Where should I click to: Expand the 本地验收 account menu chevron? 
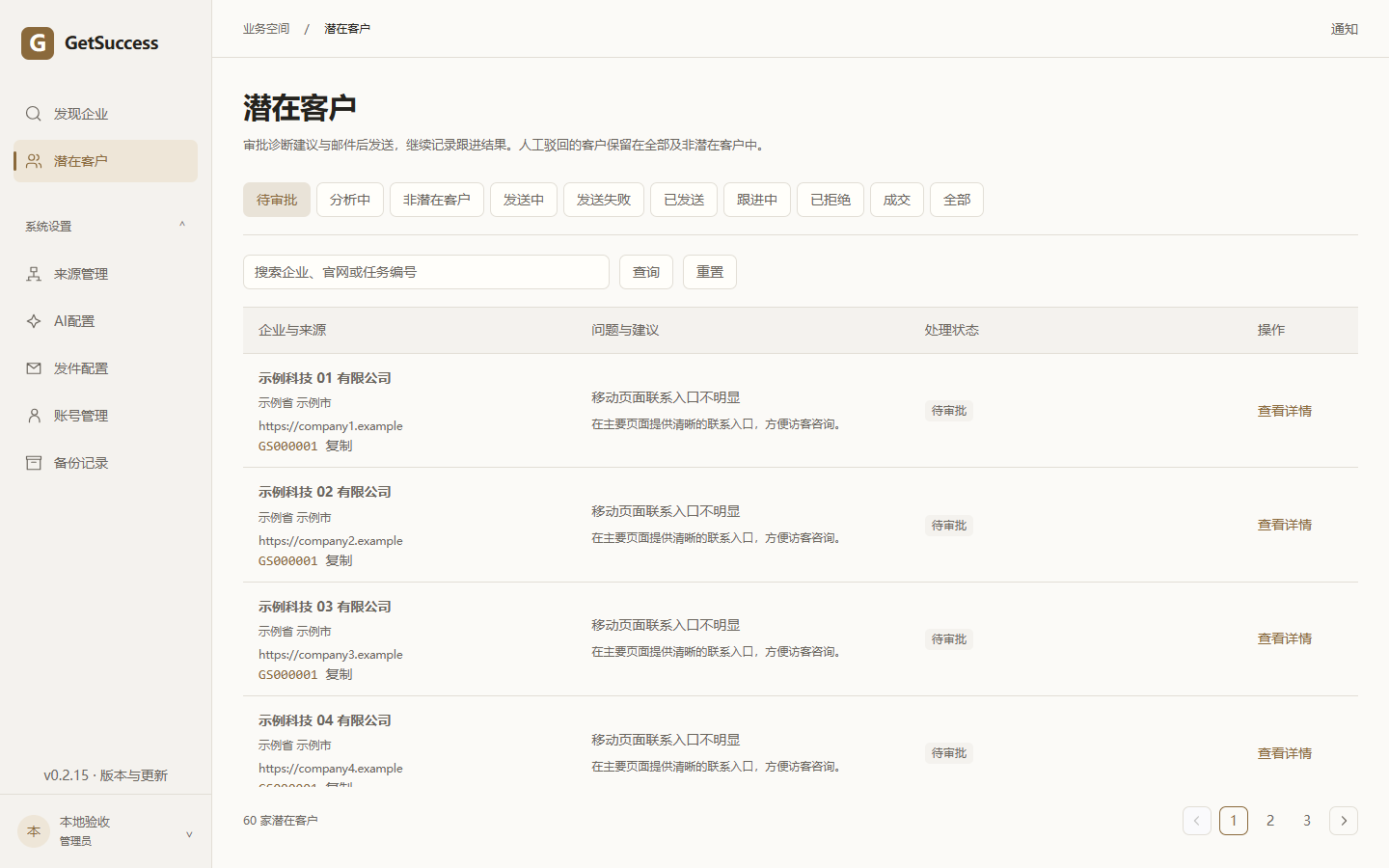pos(189,833)
